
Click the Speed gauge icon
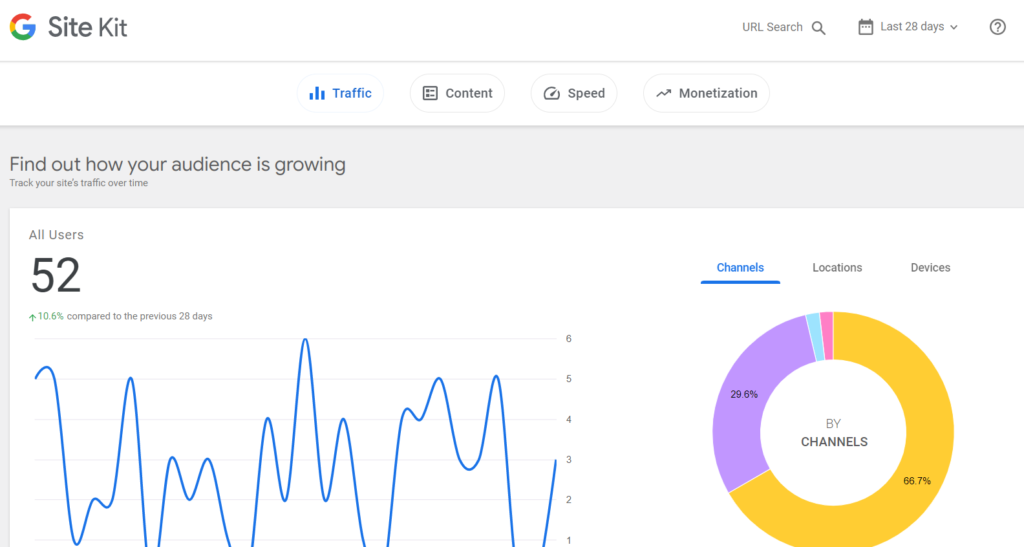coord(552,93)
